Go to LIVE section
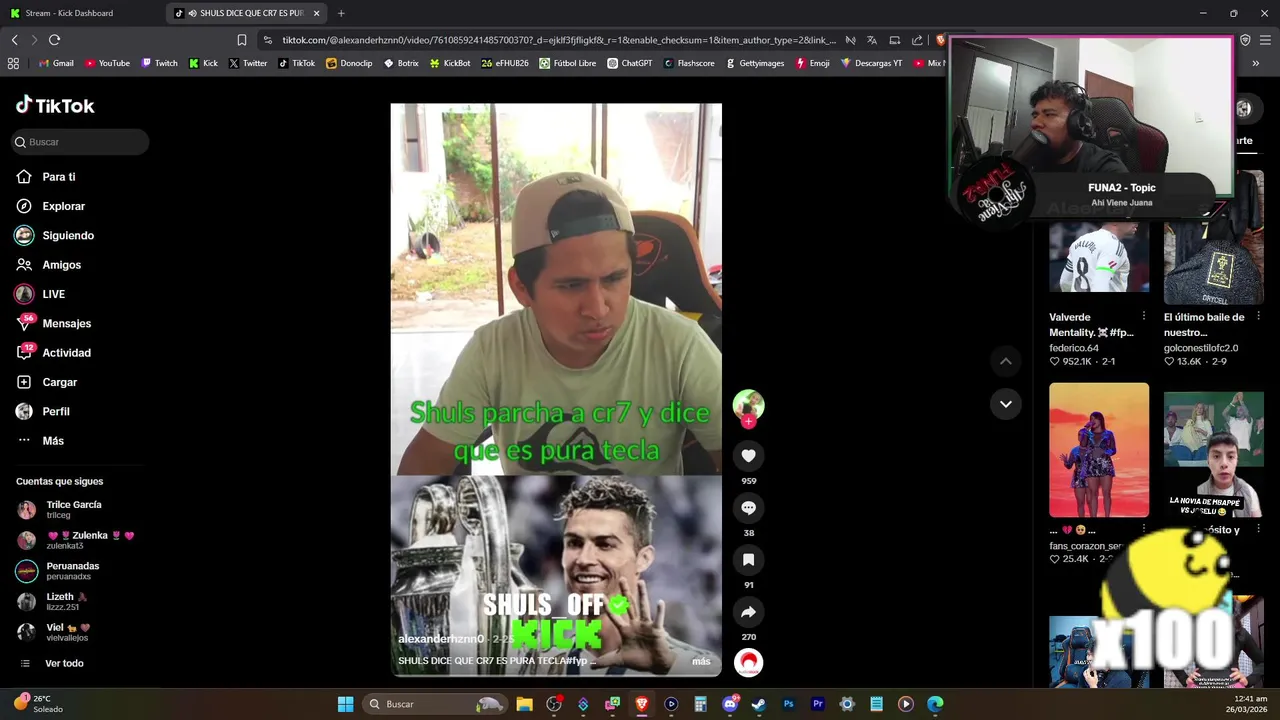This screenshot has height=720, width=1280. click(53, 294)
